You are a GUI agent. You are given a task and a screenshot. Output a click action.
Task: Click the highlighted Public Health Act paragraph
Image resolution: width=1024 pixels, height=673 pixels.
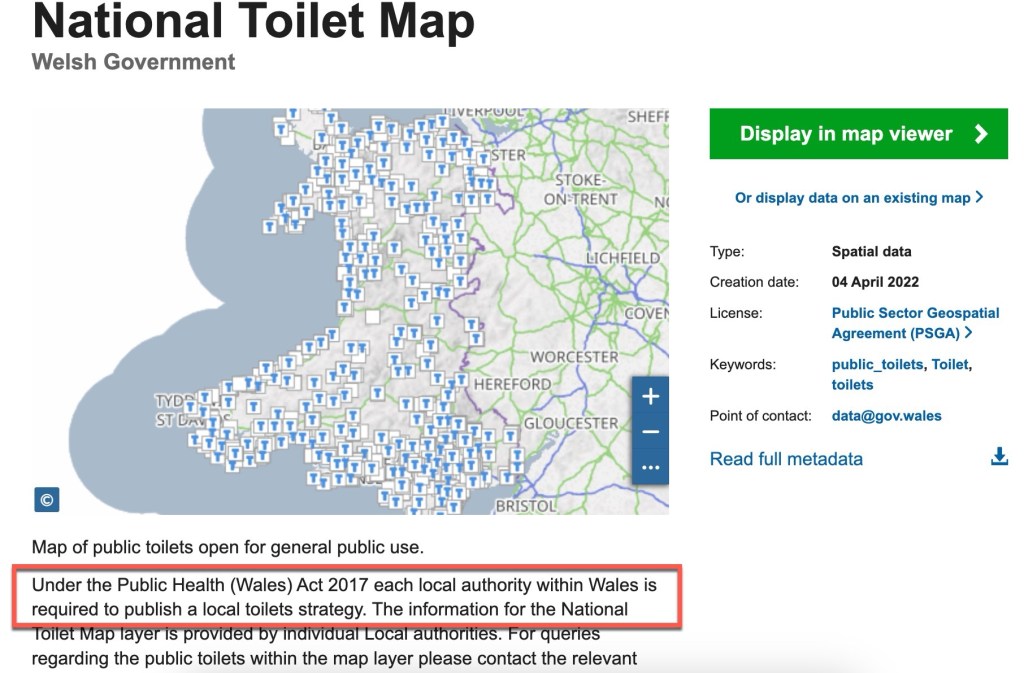(345, 597)
